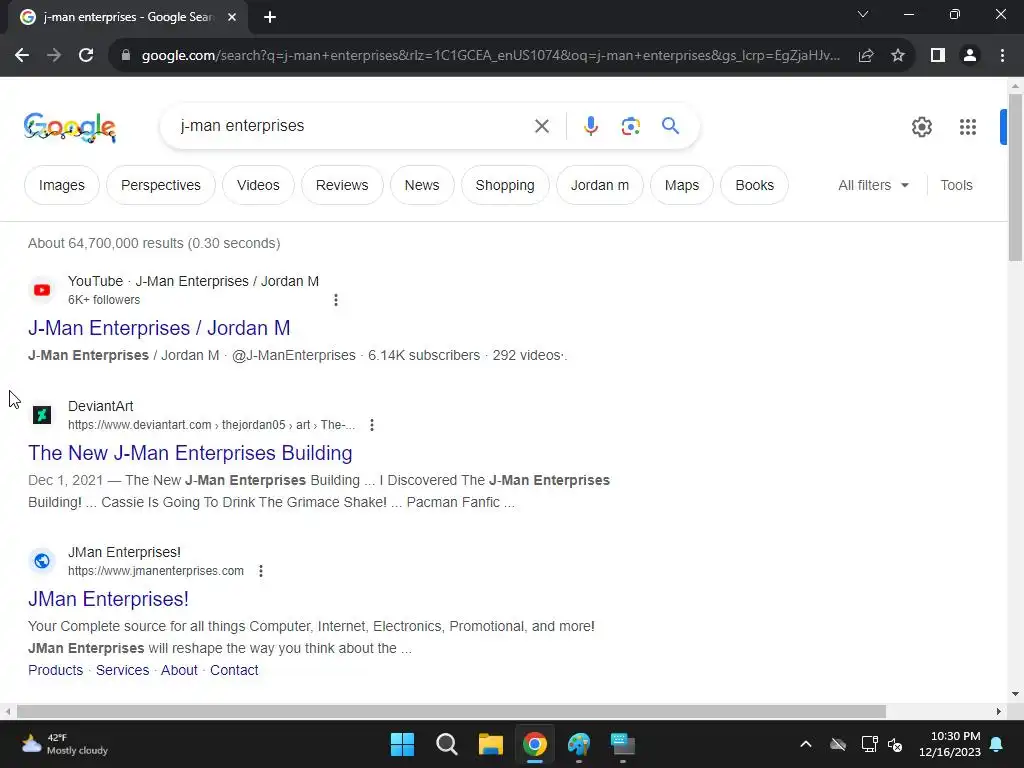The height and width of the screenshot is (768, 1024).
Task: Open more options for the YouTube result
Action: (x=336, y=300)
